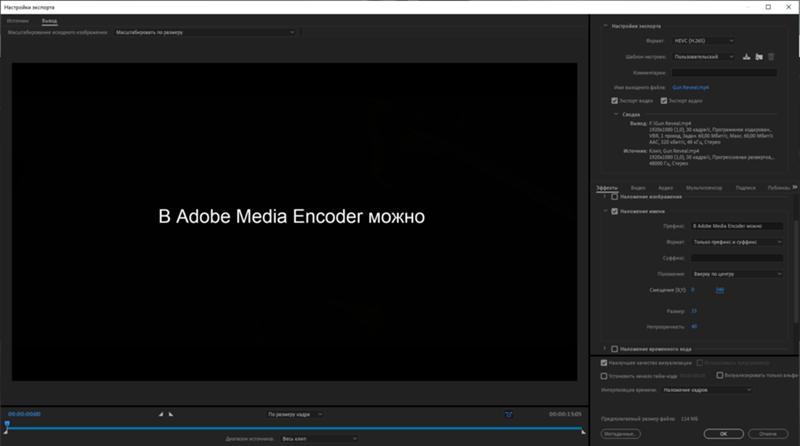
Task: Click the timeline out-point handle at end
Action: pyautogui.click(x=583, y=432)
